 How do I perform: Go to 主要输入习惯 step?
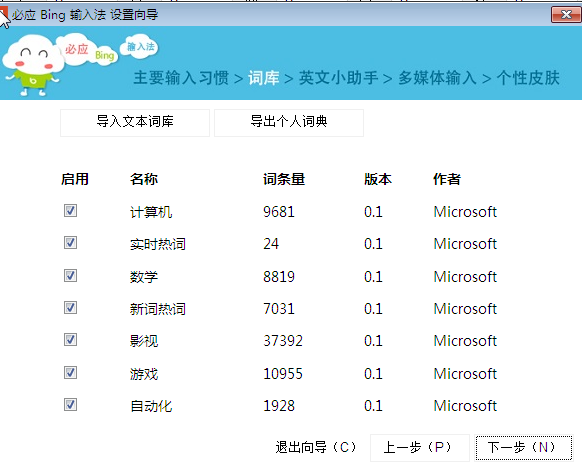(181, 78)
